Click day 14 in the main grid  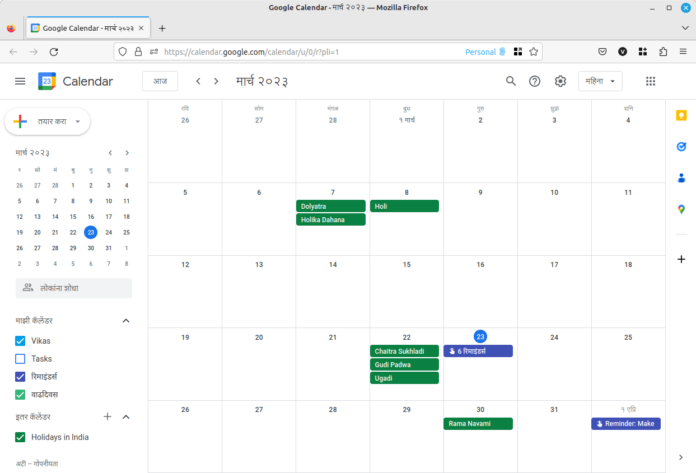[333, 264]
